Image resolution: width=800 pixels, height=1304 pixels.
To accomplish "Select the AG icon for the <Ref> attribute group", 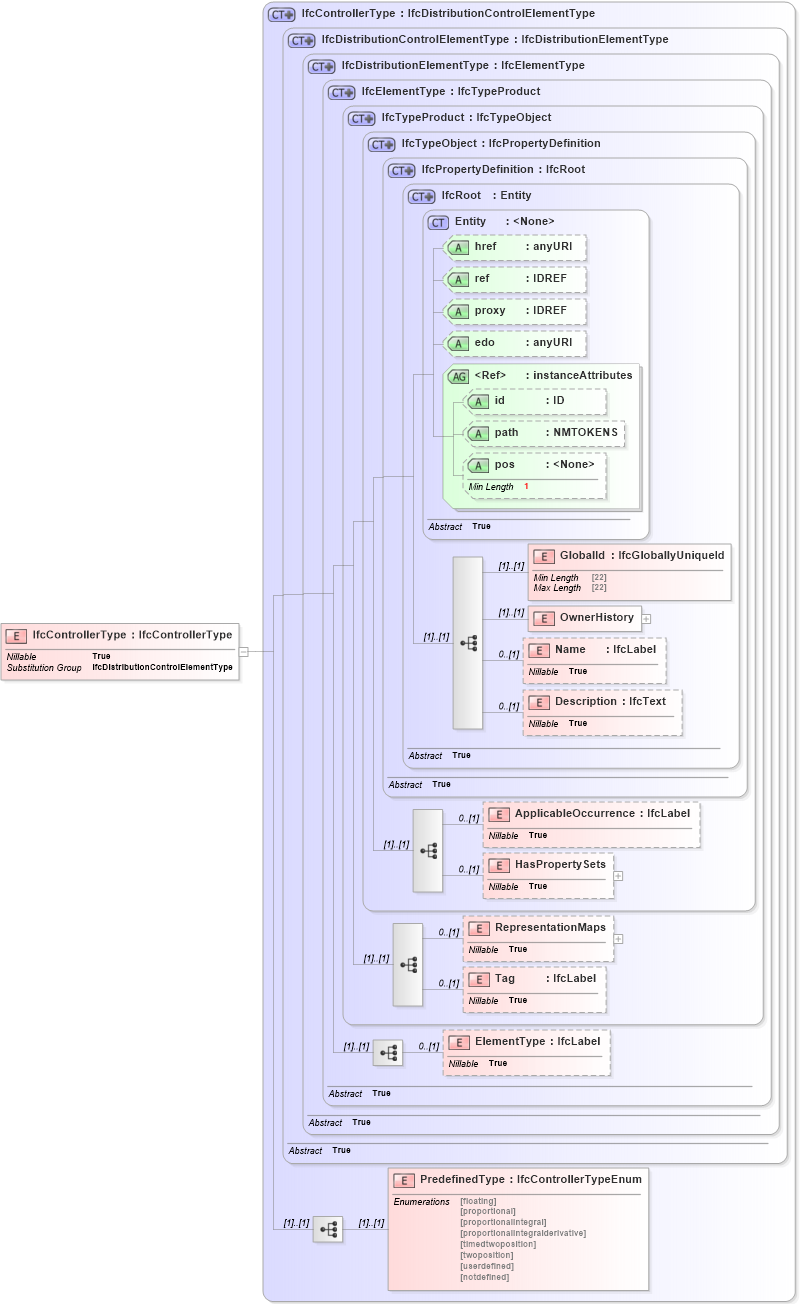I will point(460,375).
